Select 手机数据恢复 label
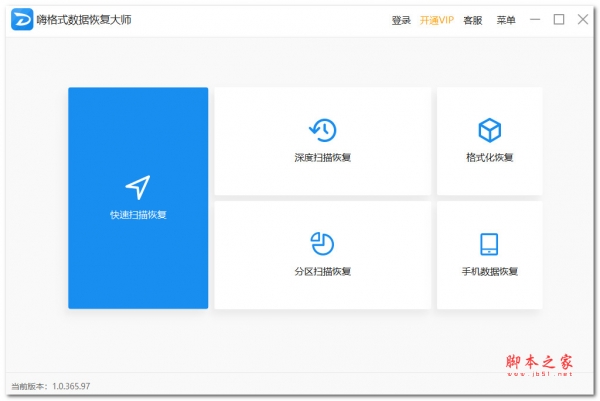This screenshot has width=600, height=401. coord(489,271)
